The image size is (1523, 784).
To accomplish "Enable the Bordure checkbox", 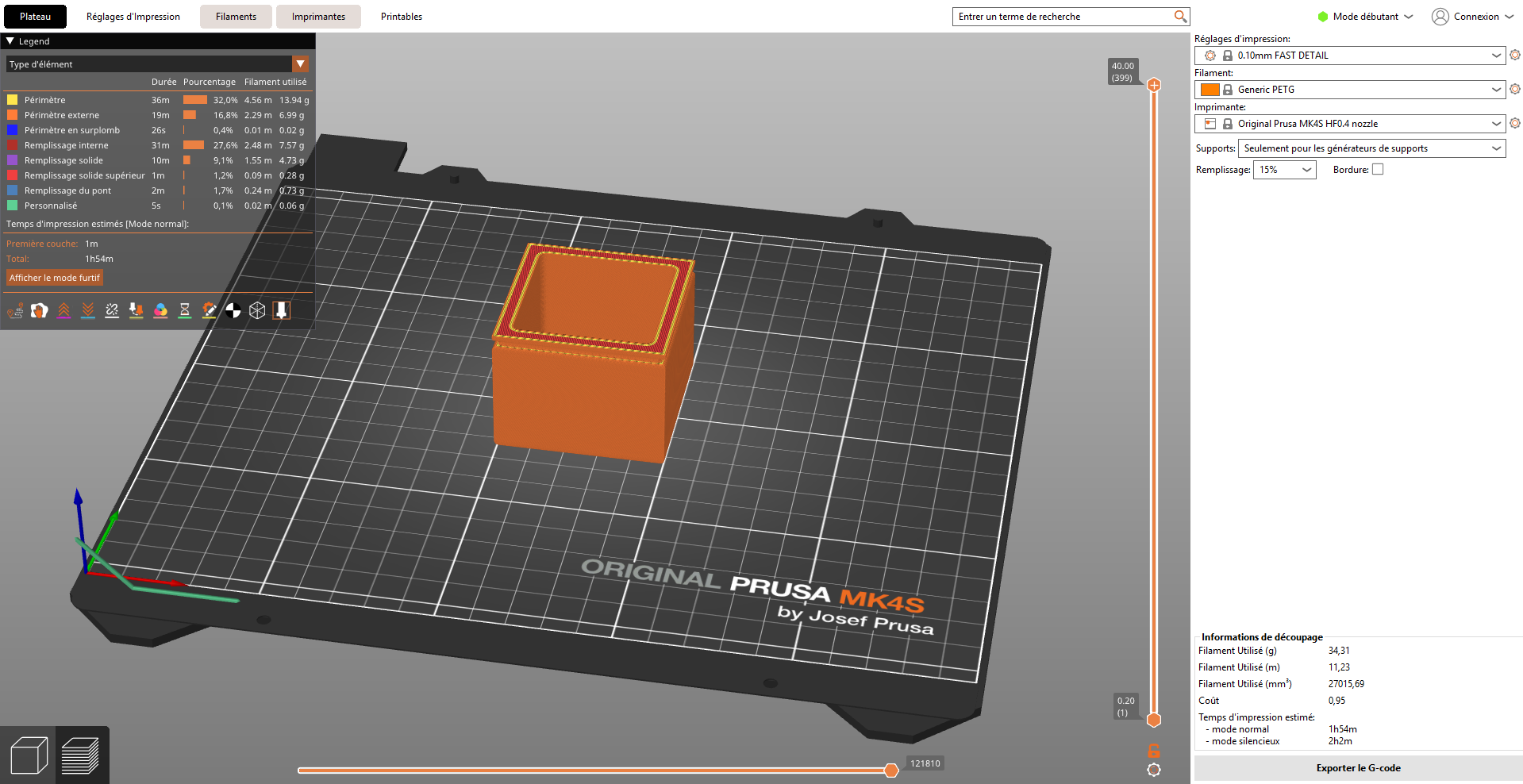I will [x=1378, y=169].
